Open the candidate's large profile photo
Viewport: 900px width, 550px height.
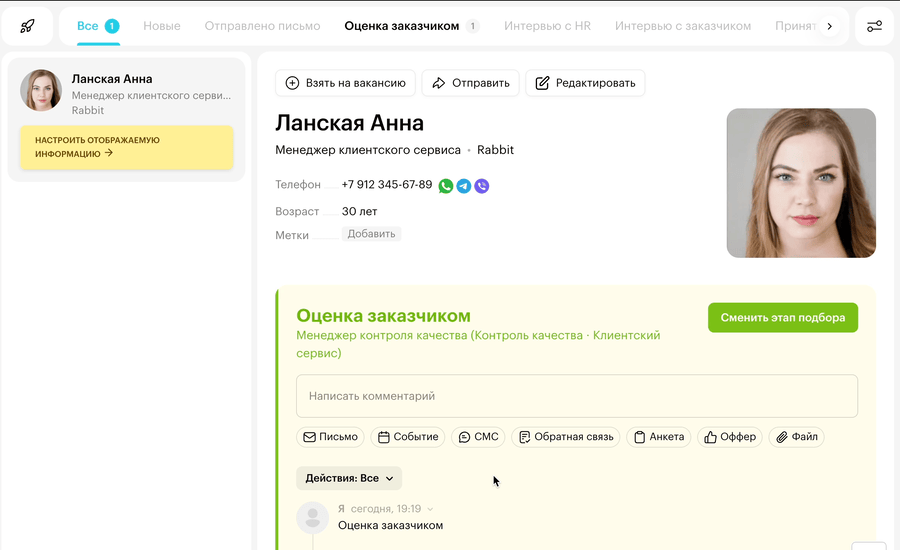(801, 183)
